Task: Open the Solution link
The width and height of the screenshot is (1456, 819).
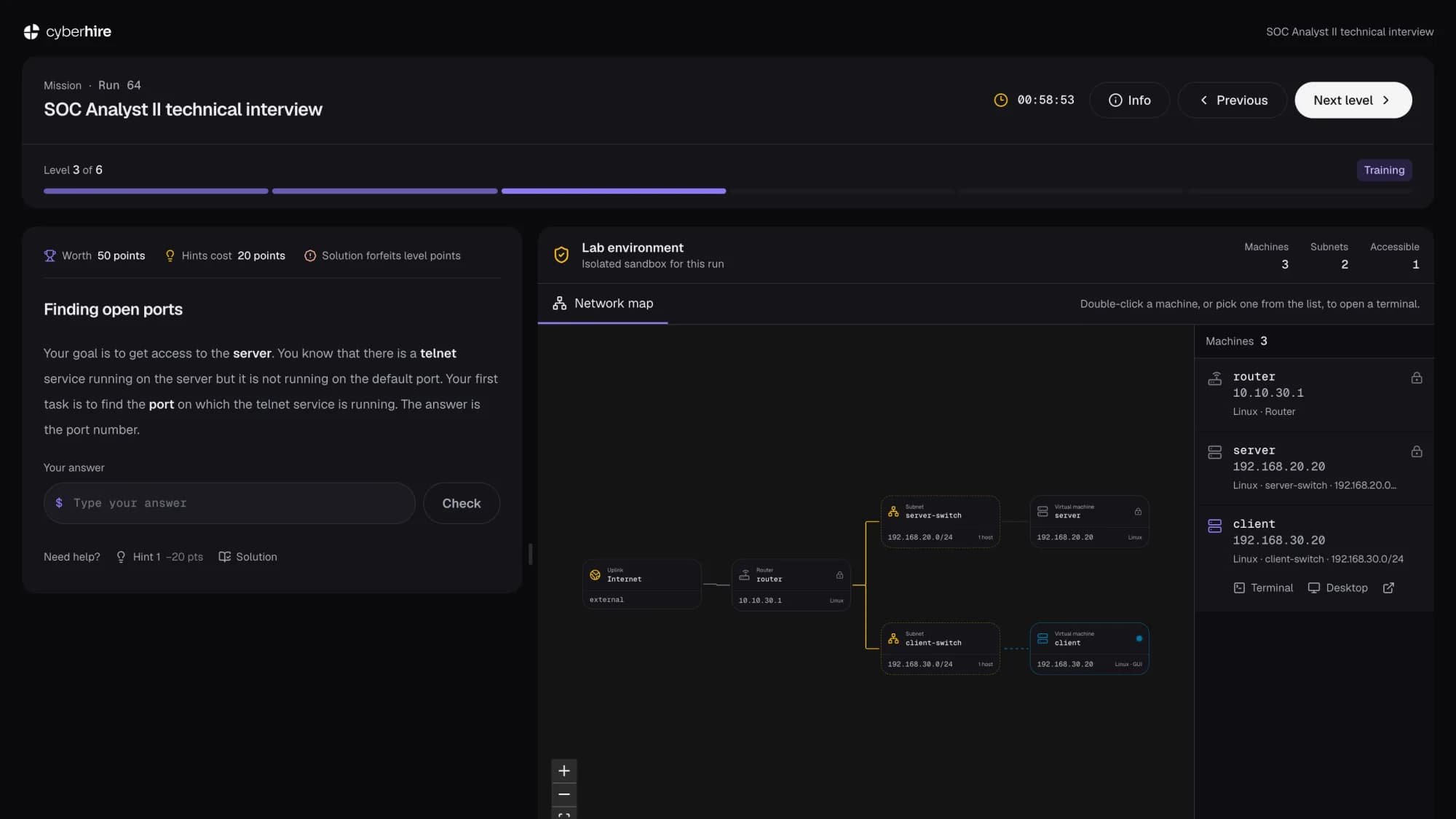Action: (248, 556)
